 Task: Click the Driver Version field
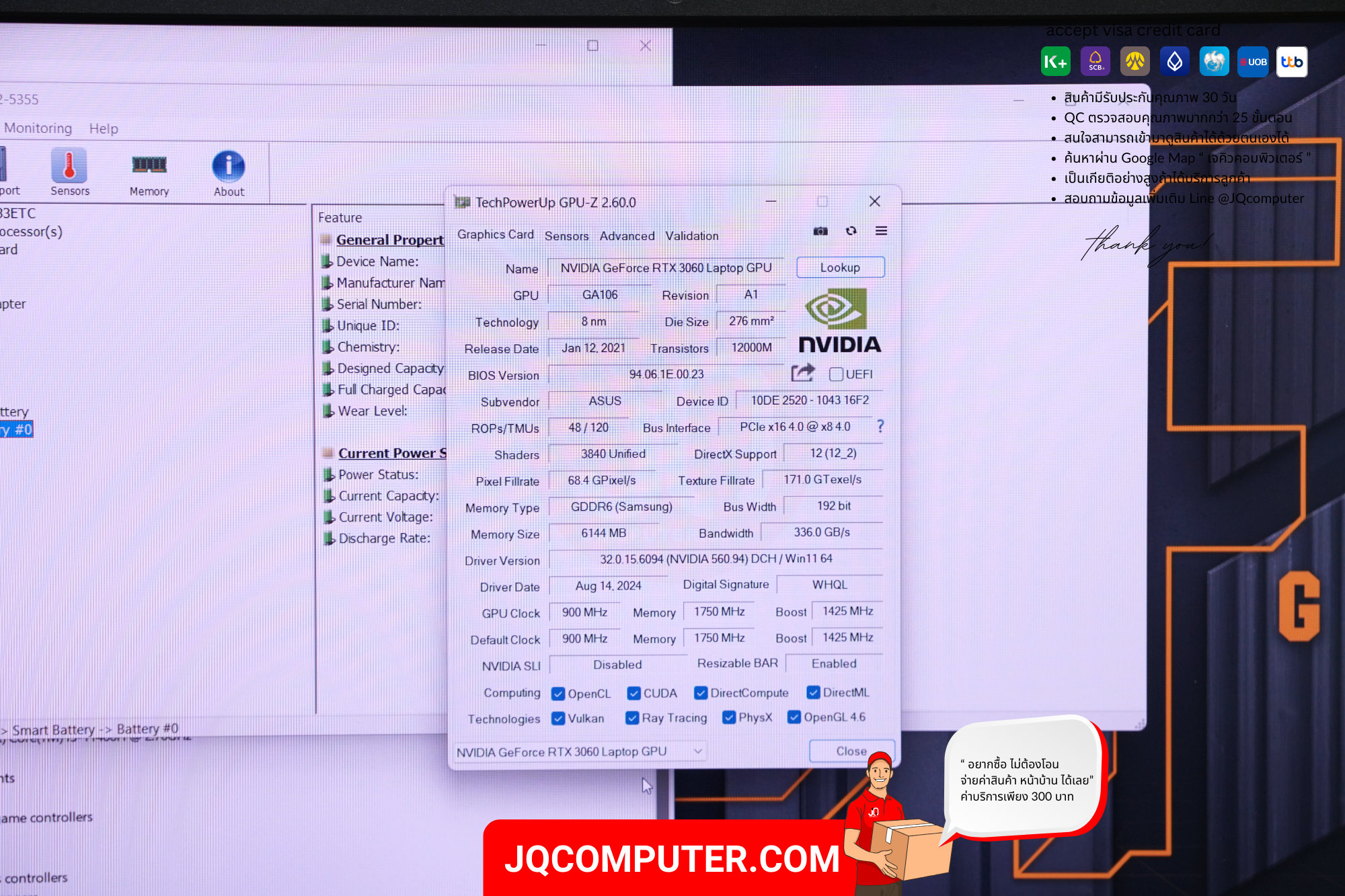coord(716,559)
